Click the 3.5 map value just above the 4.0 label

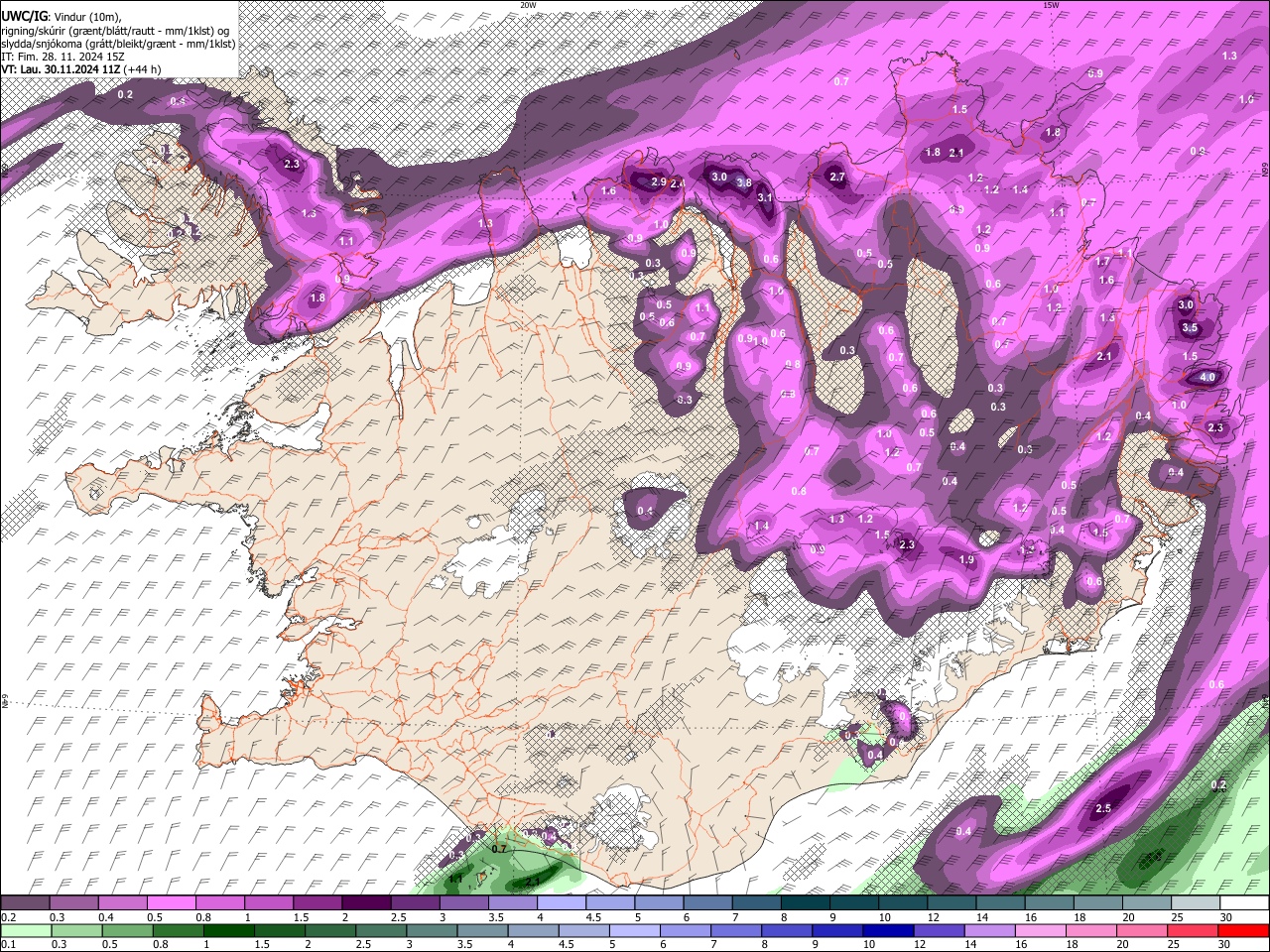[x=1191, y=328]
